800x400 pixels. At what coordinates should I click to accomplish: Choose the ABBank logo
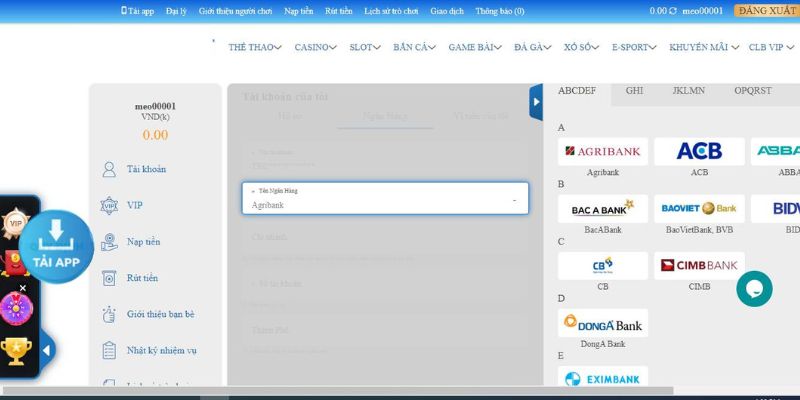pyautogui.click(x=776, y=152)
